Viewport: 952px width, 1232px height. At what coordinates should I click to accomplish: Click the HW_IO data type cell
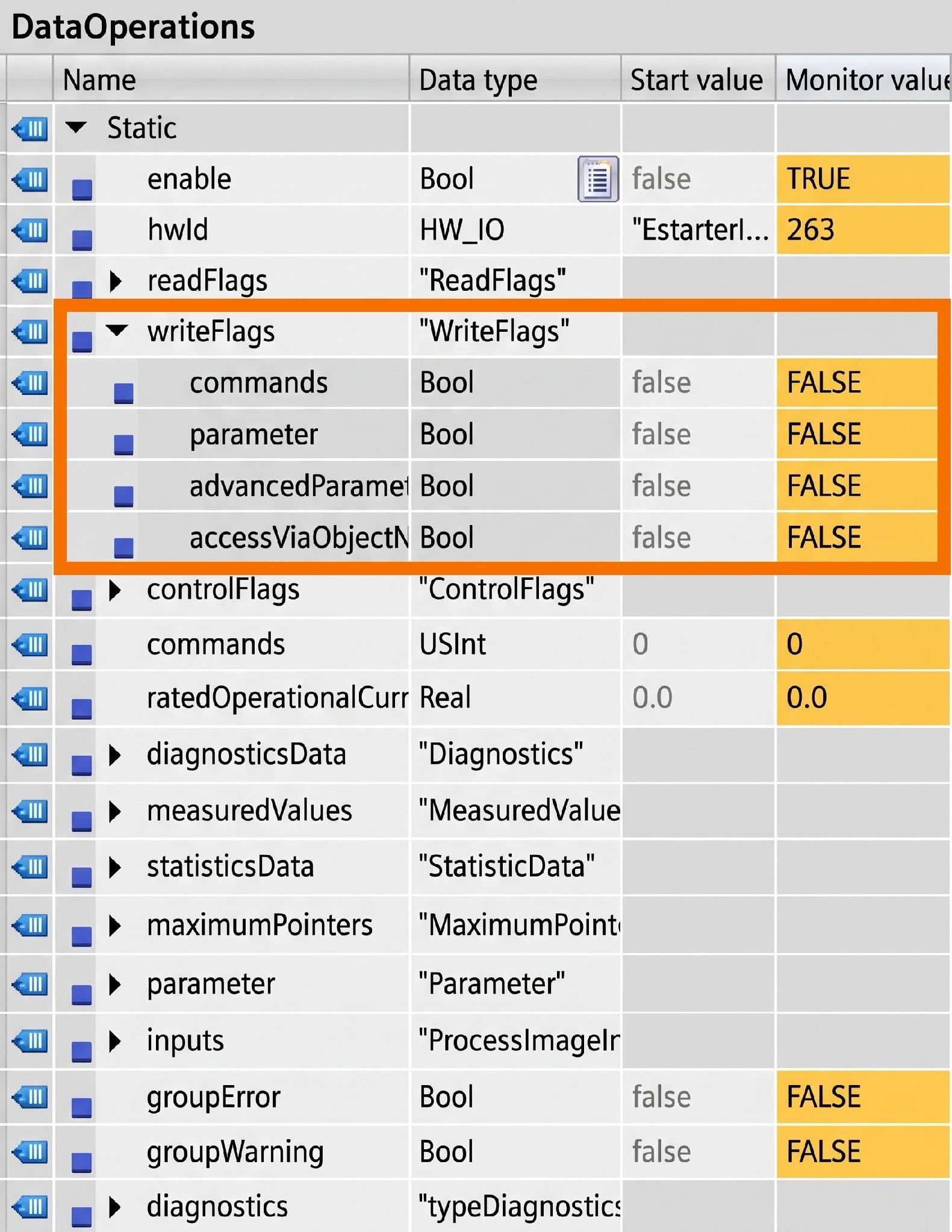(x=515, y=230)
